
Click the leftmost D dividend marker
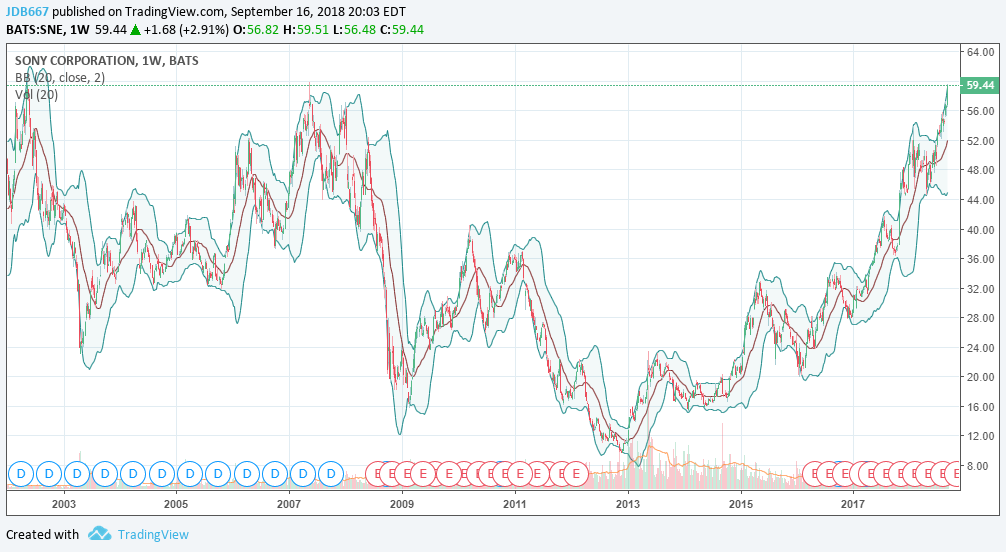pyautogui.click(x=21, y=474)
